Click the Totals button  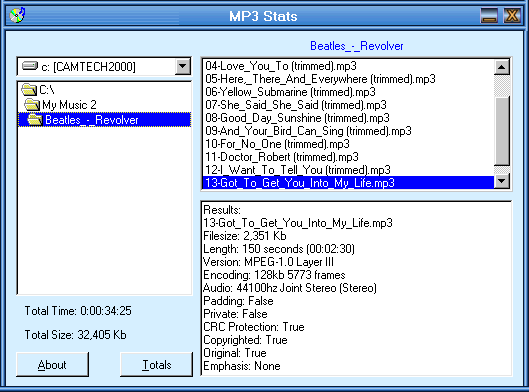(x=157, y=365)
